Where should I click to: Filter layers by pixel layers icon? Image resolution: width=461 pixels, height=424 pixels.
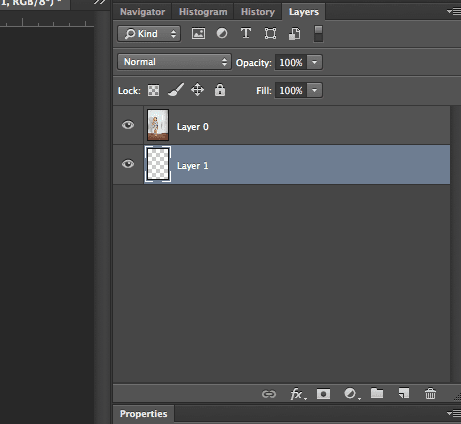tap(198, 34)
